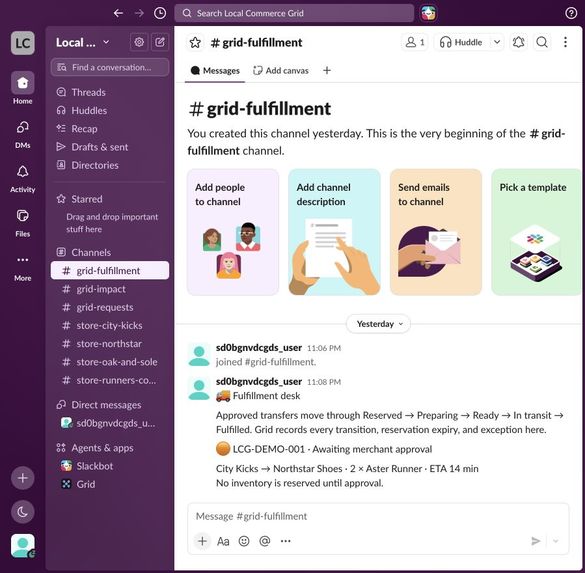Click Add people to channel card
This screenshot has width=585, height=573.
click(233, 232)
